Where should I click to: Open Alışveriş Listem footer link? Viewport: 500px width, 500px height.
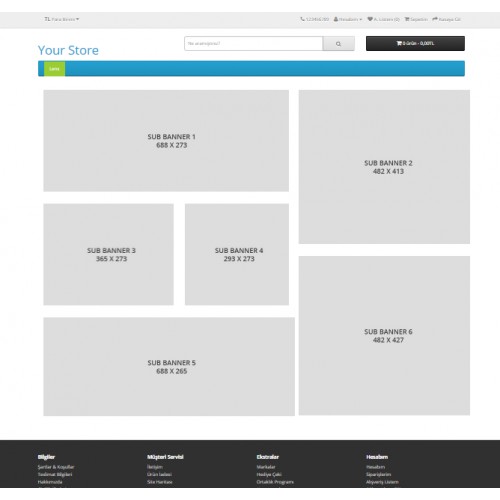coord(382,482)
